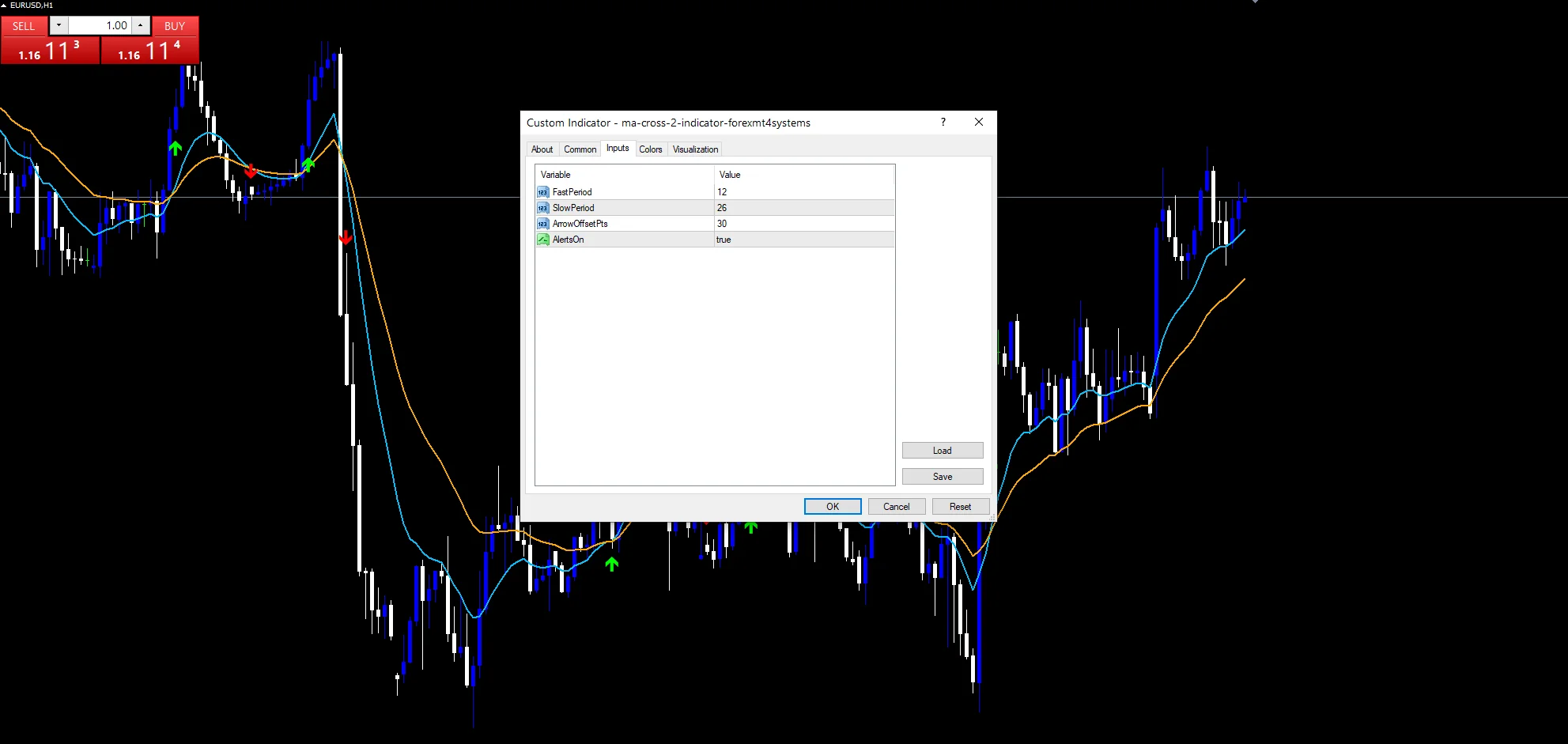Click the SlowPeriod integer variable icon

click(x=542, y=208)
